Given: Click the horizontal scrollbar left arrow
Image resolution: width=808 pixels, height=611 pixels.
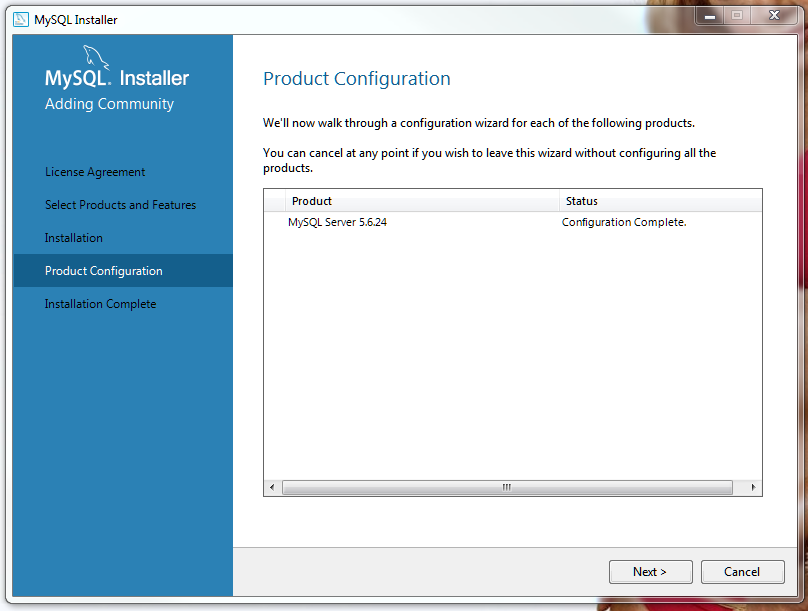Looking at the screenshot, I should (x=272, y=487).
